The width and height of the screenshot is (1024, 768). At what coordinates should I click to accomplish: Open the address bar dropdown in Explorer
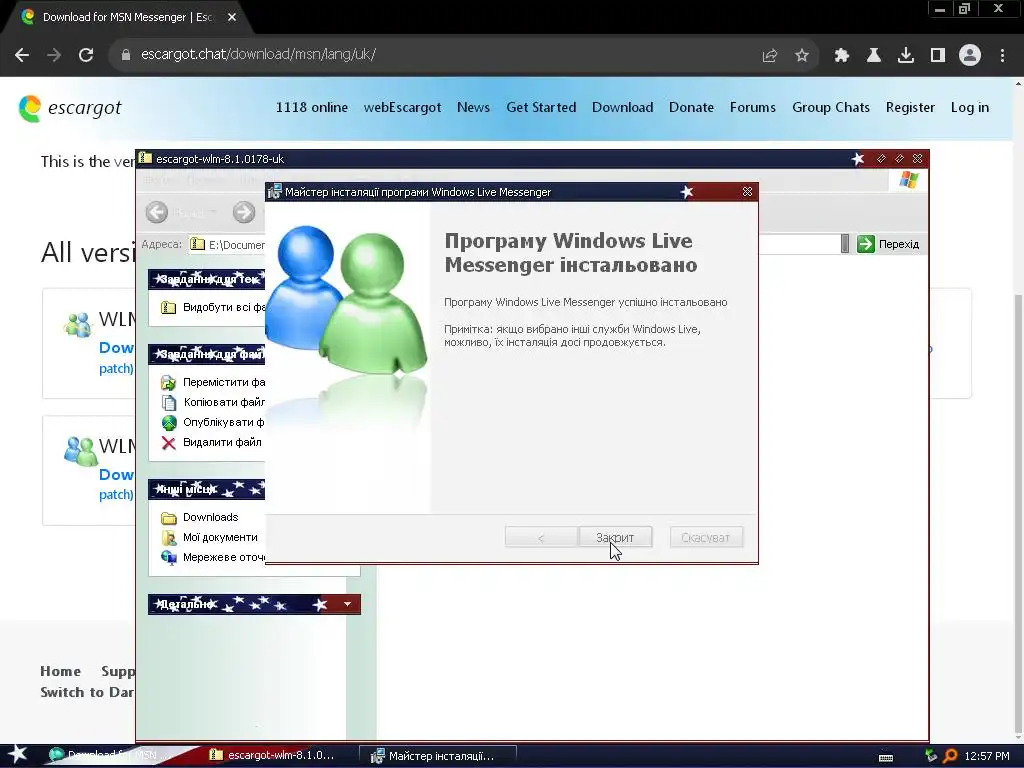tap(844, 244)
